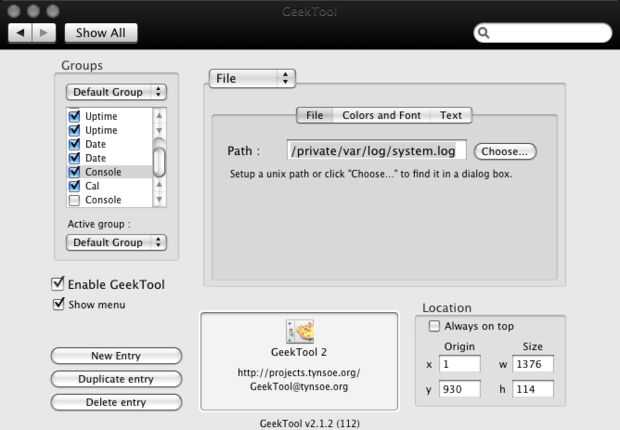Switch to the Text tab
The image size is (620, 430).
click(451, 115)
